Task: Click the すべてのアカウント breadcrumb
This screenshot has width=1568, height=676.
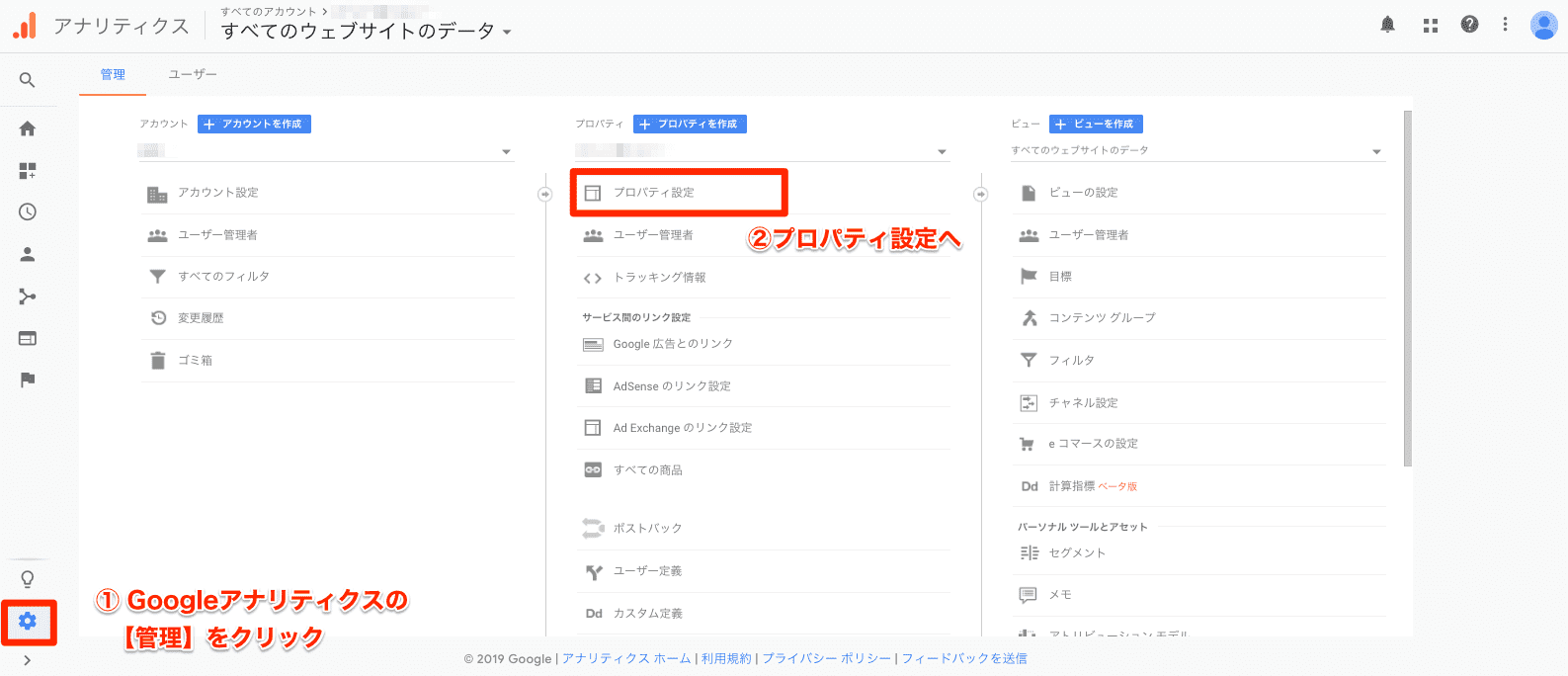Action: 269,11
